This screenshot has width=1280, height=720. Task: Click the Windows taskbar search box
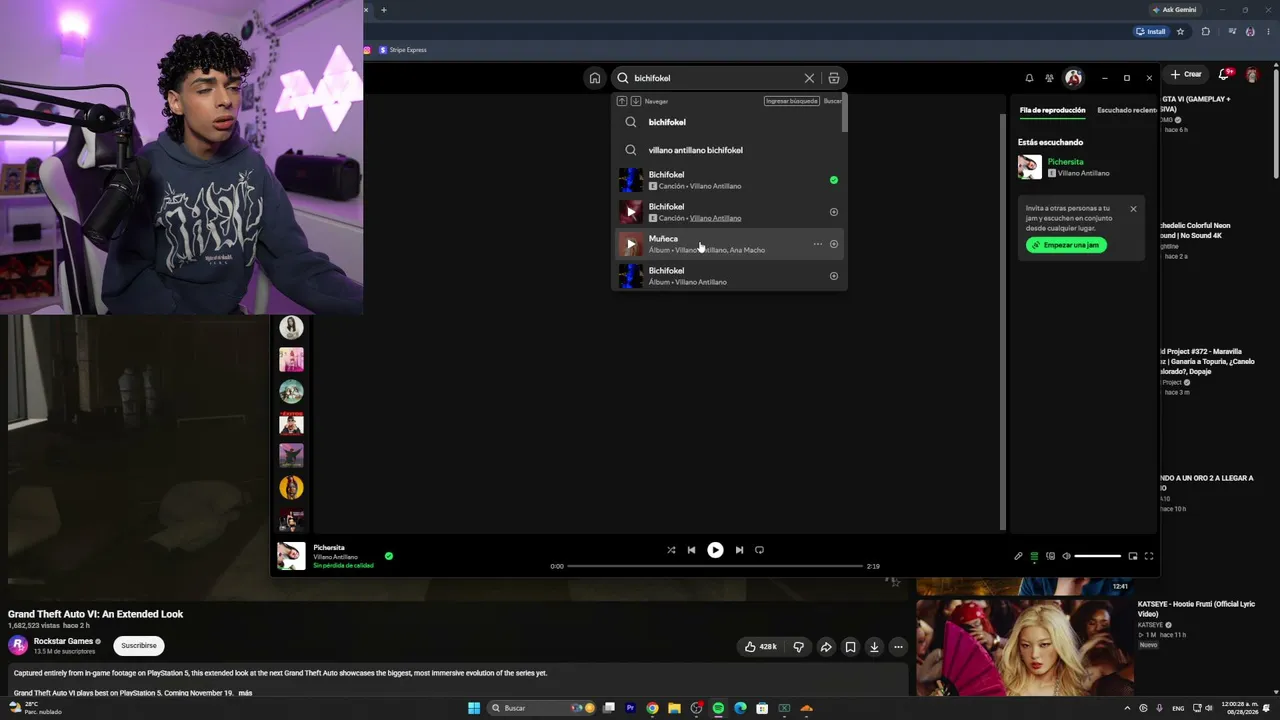[540, 708]
